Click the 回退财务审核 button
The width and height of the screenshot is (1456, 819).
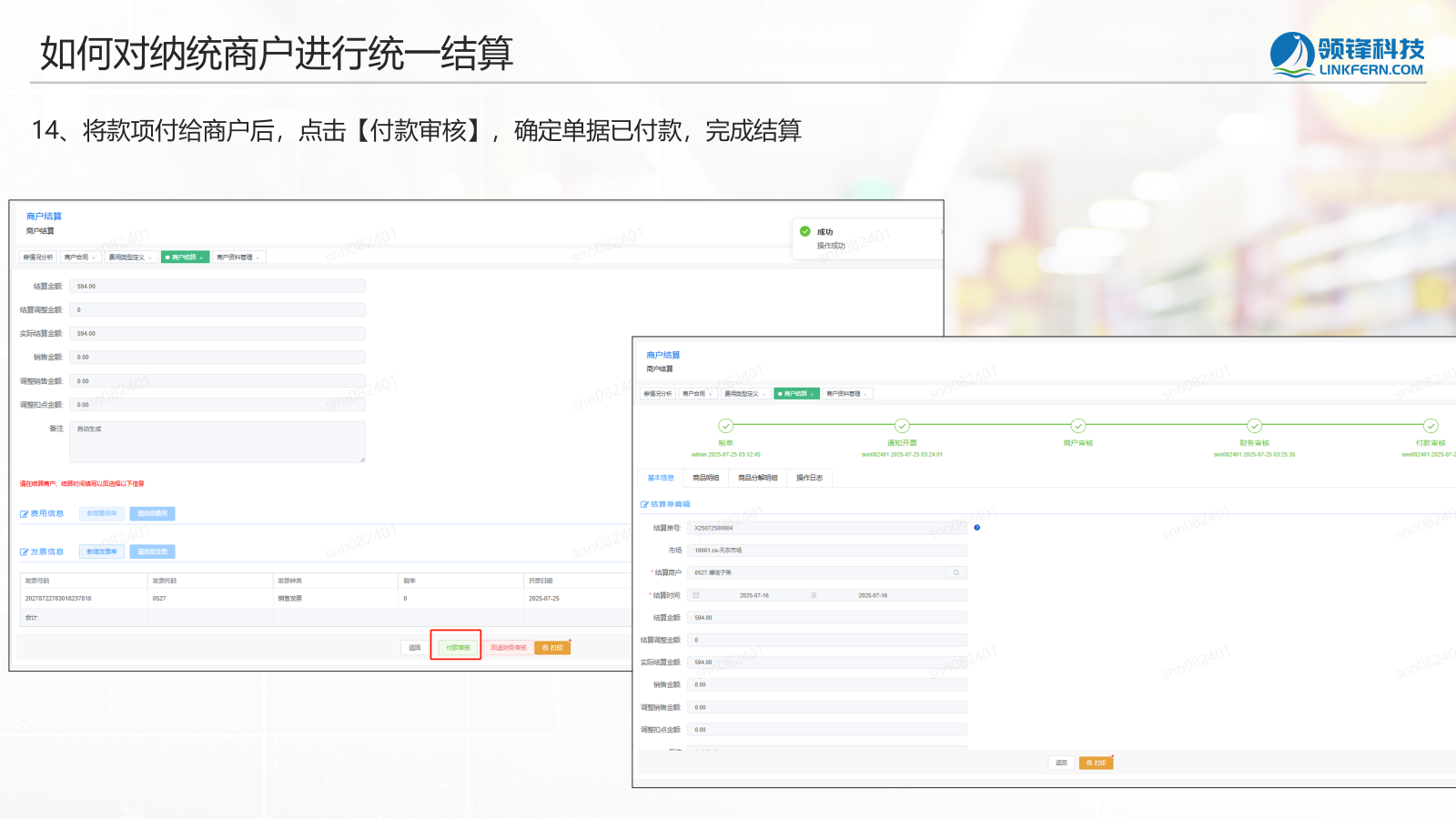509,647
